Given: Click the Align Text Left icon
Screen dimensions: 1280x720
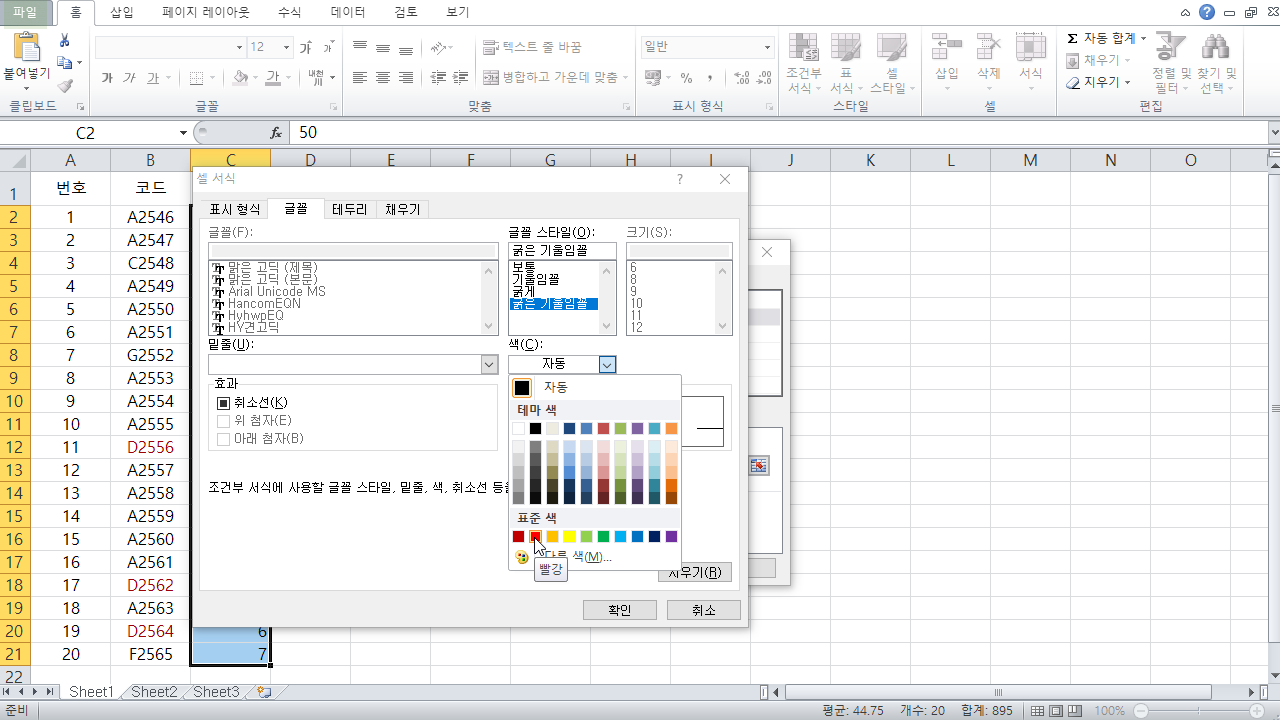Looking at the screenshot, I should (360, 78).
